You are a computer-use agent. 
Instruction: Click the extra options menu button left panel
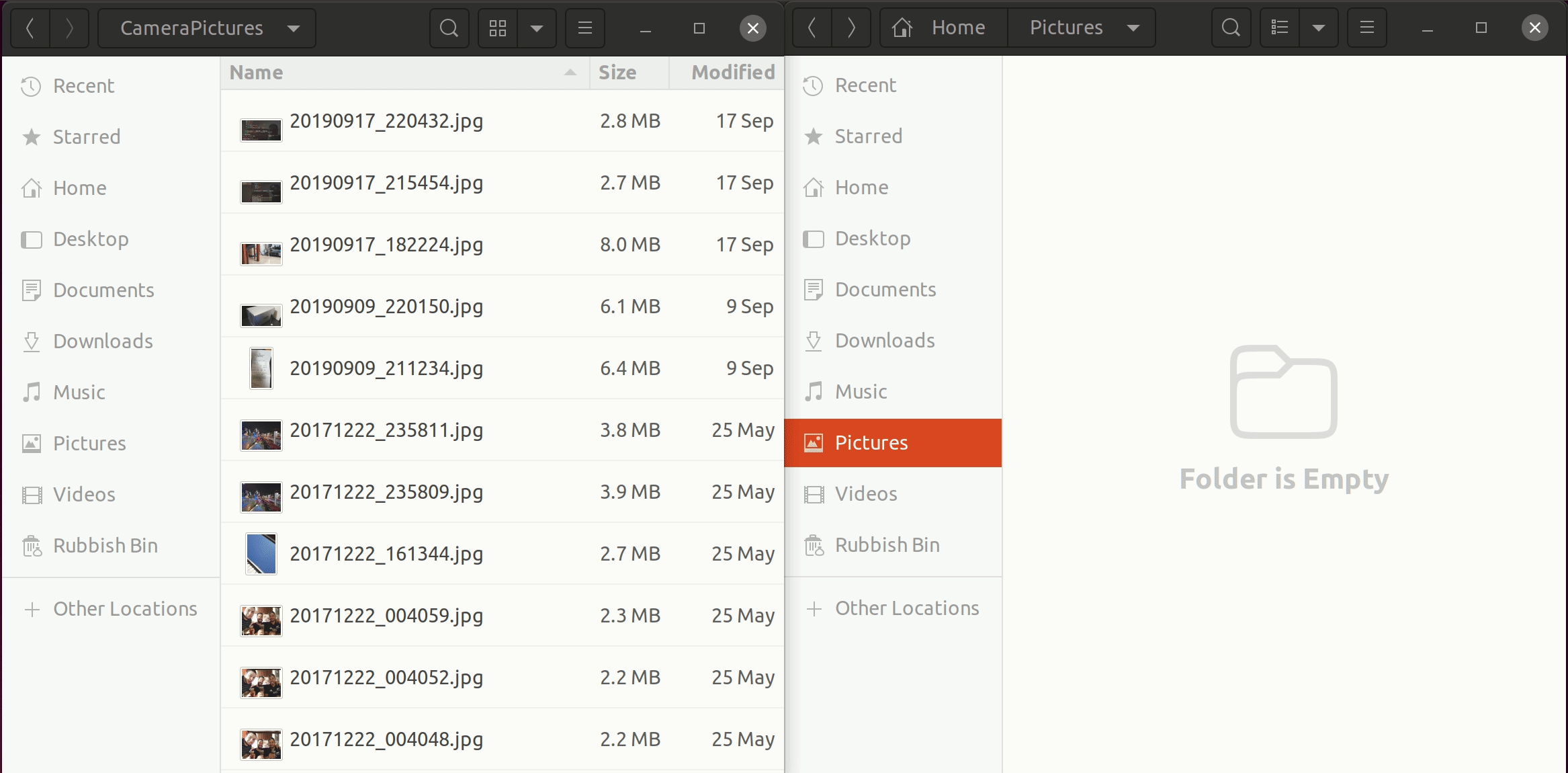(585, 27)
